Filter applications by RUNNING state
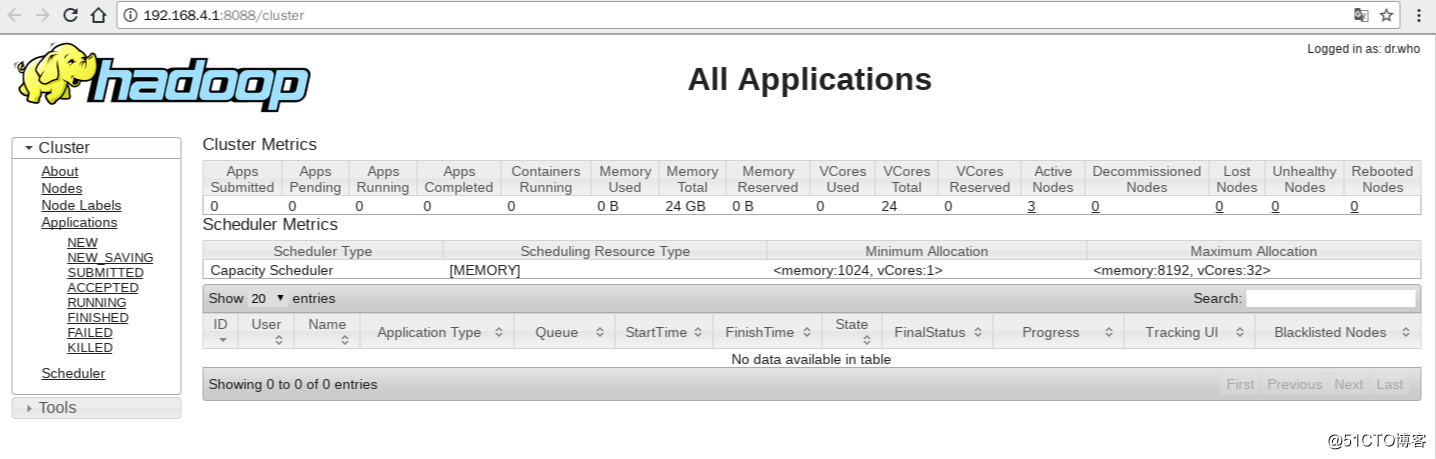This screenshot has height=459, width=1436. pos(97,302)
